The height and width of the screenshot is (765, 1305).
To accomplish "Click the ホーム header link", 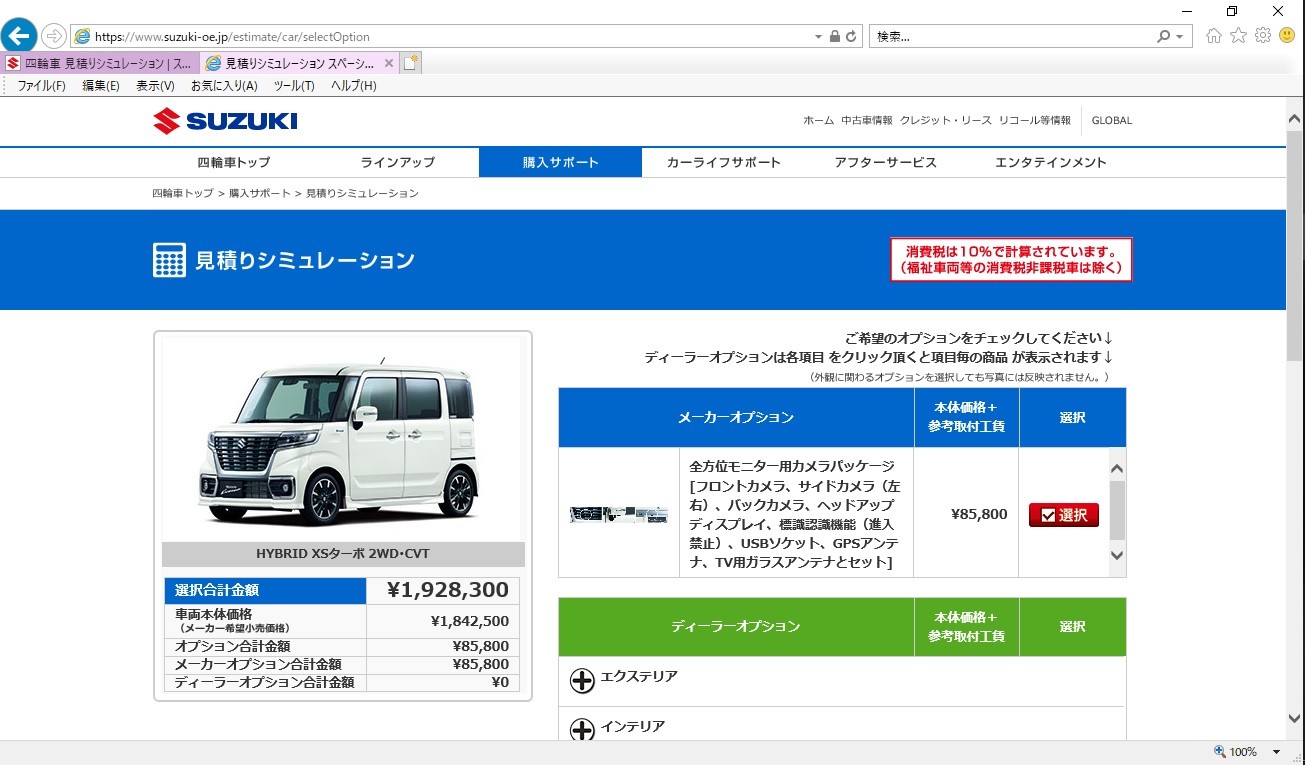I will point(818,120).
